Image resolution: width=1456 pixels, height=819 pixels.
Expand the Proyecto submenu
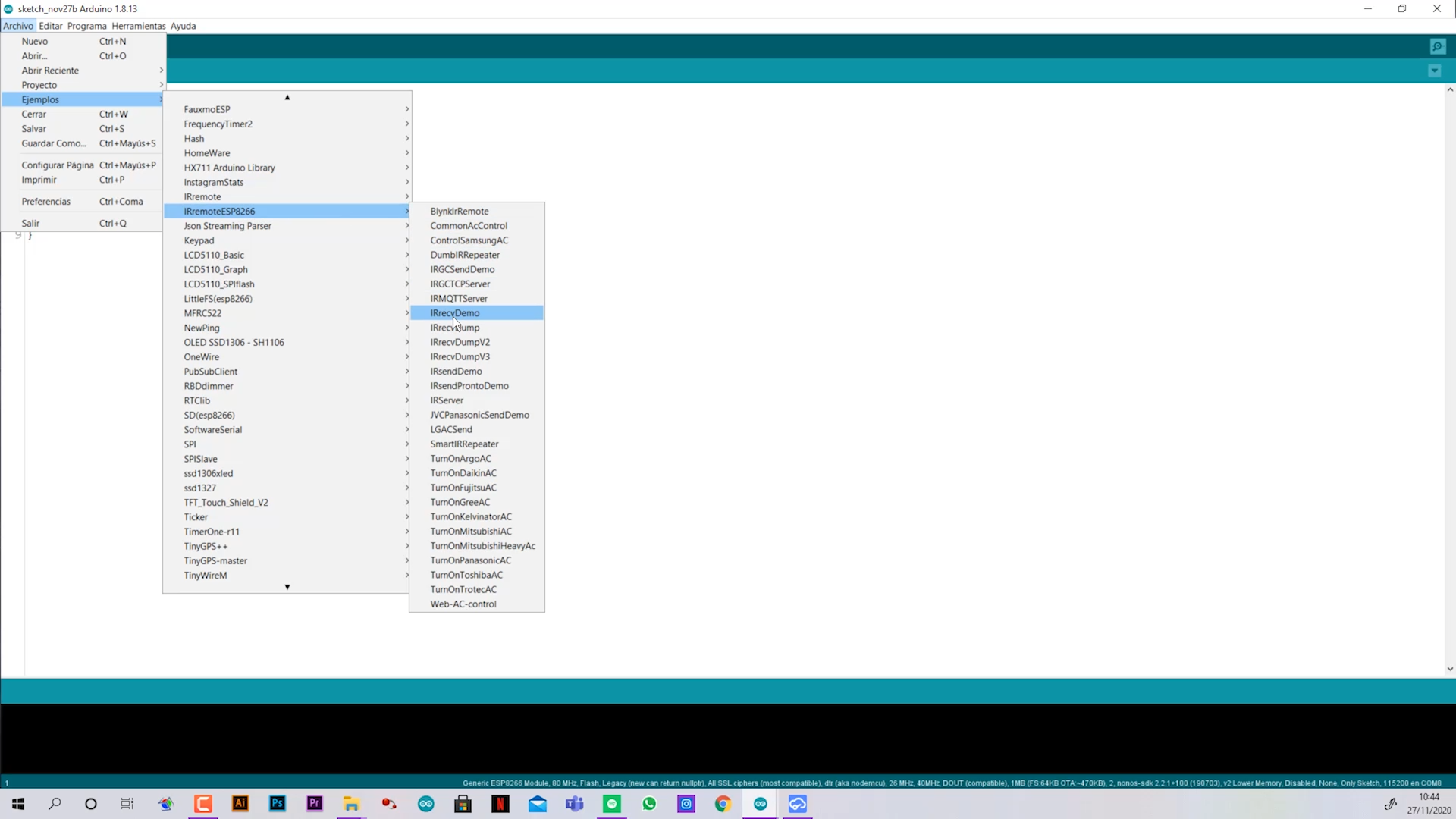point(82,85)
